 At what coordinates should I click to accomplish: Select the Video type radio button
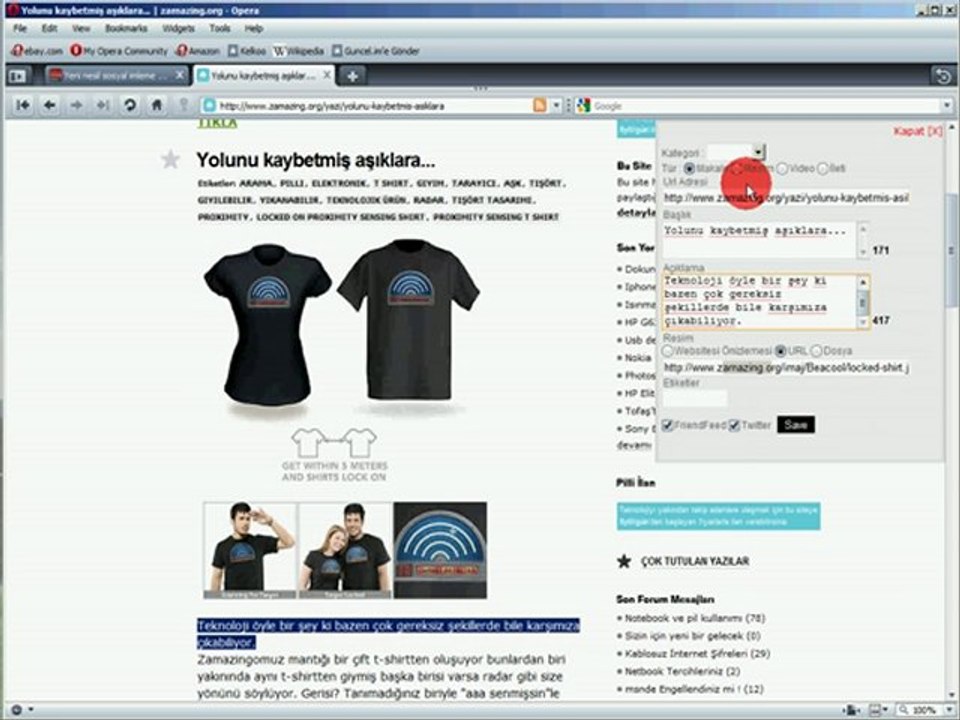point(782,168)
